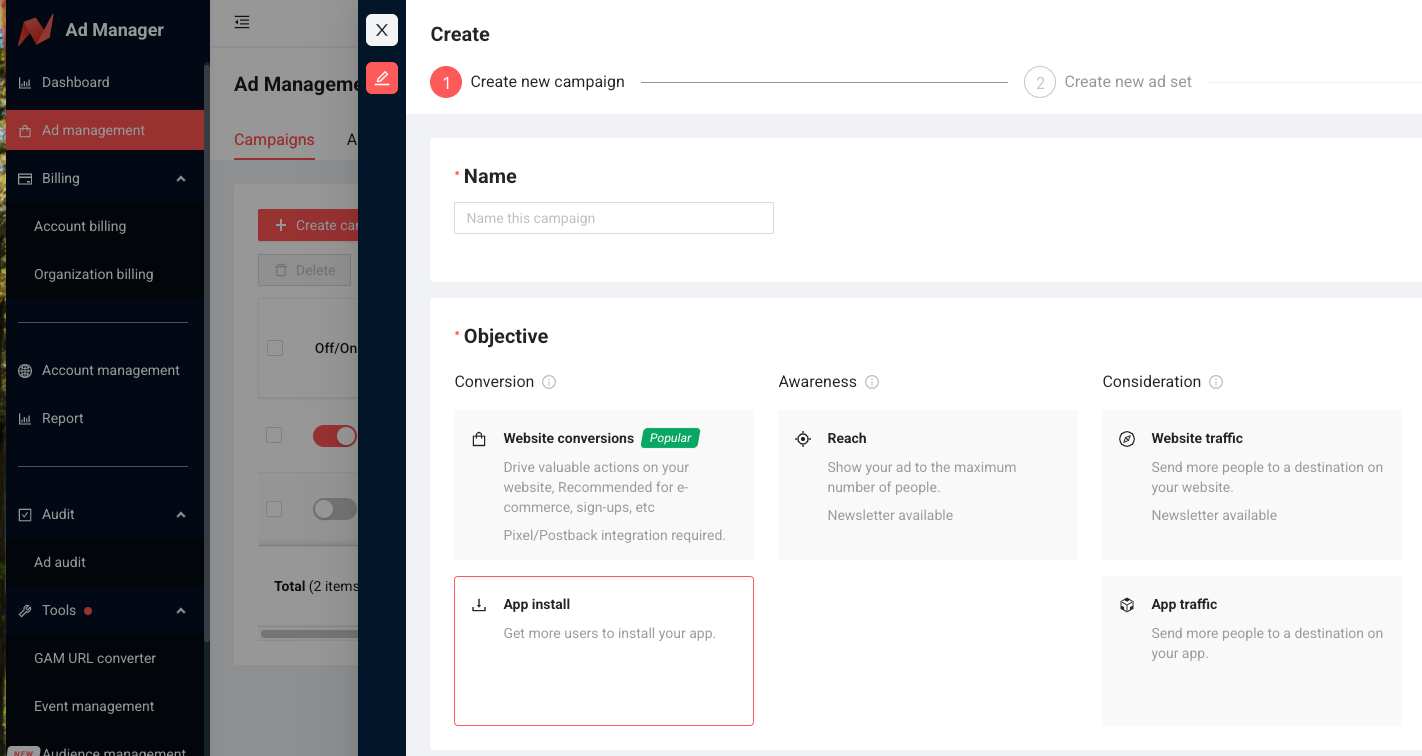Select the Reach objective card
The height and width of the screenshot is (756, 1422).
coord(927,484)
